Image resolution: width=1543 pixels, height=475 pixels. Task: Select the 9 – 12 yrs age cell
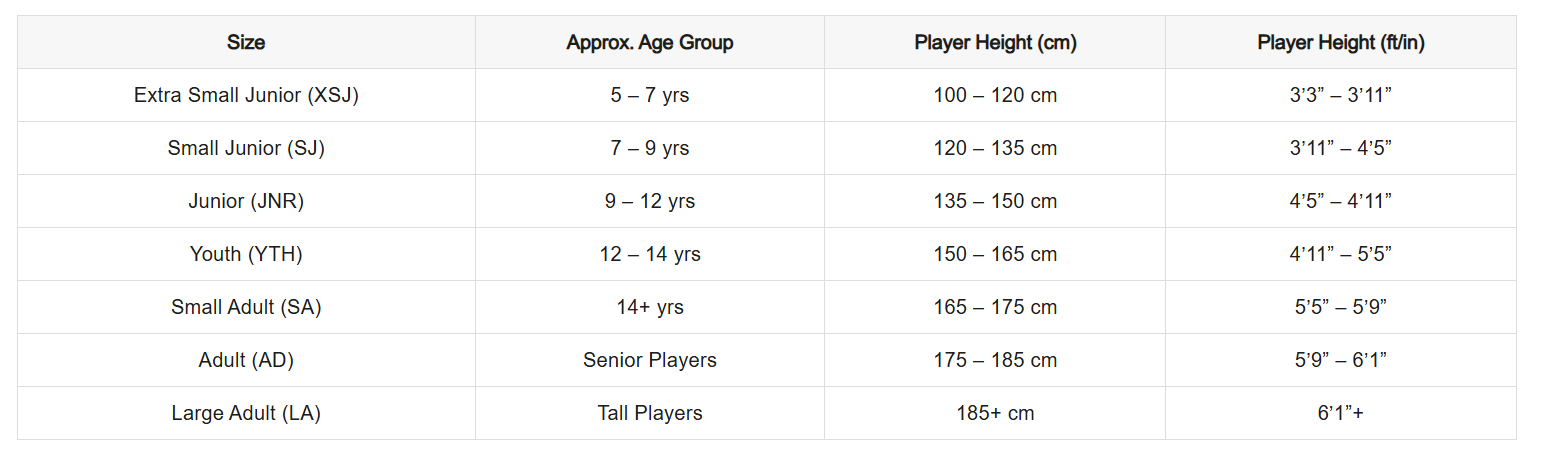pyautogui.click(x=650, y=201)
